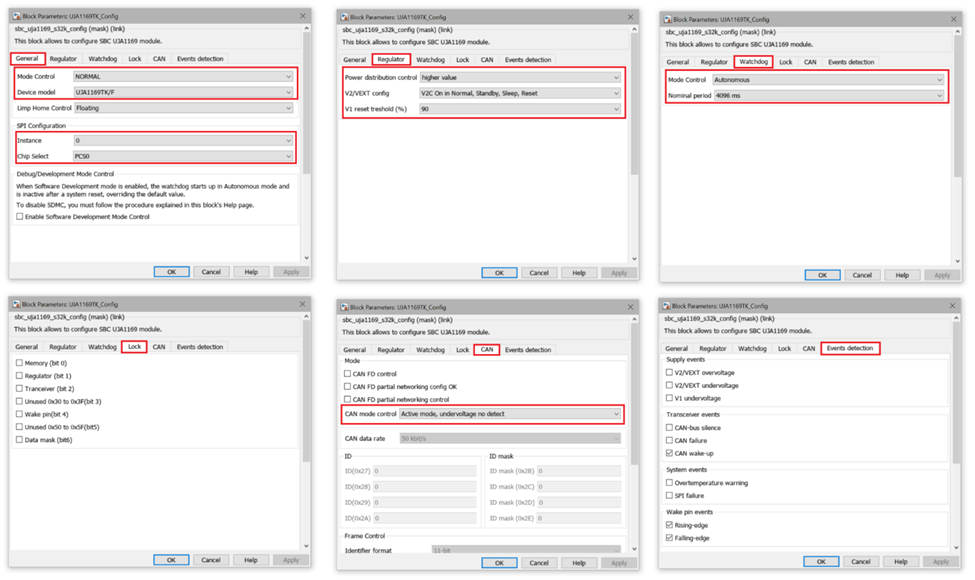Click Help in dialog with Supply events
Screen dimensions: 975x580
click(901, 562)
